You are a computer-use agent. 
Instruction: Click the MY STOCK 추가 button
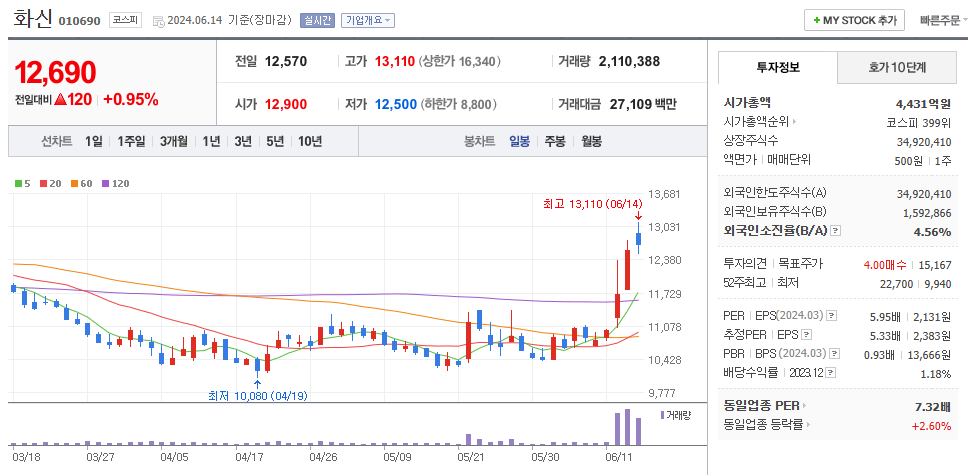pyautogui.click(x=854, y=20)
